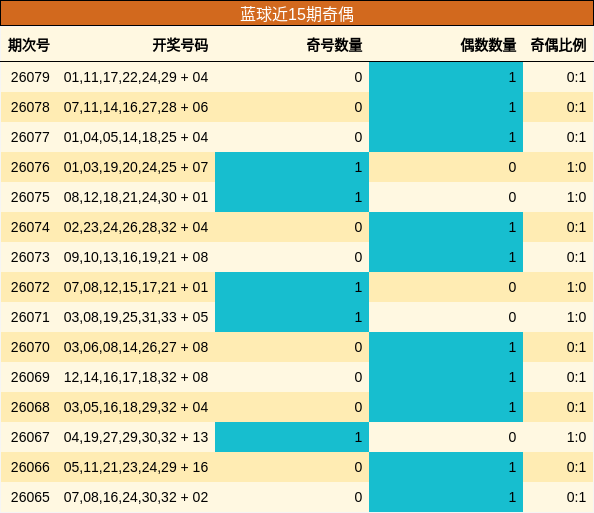Click ratio 1:0 in row 26067
Viewport: 594px width, 513px height.
tap(576, 437)
